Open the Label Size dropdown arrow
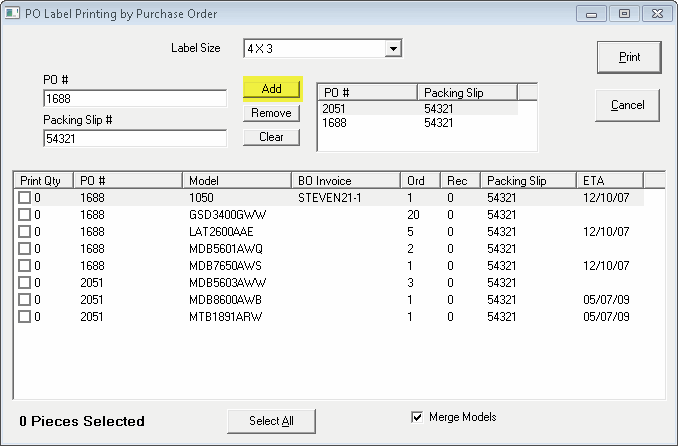 click(393, 48)
